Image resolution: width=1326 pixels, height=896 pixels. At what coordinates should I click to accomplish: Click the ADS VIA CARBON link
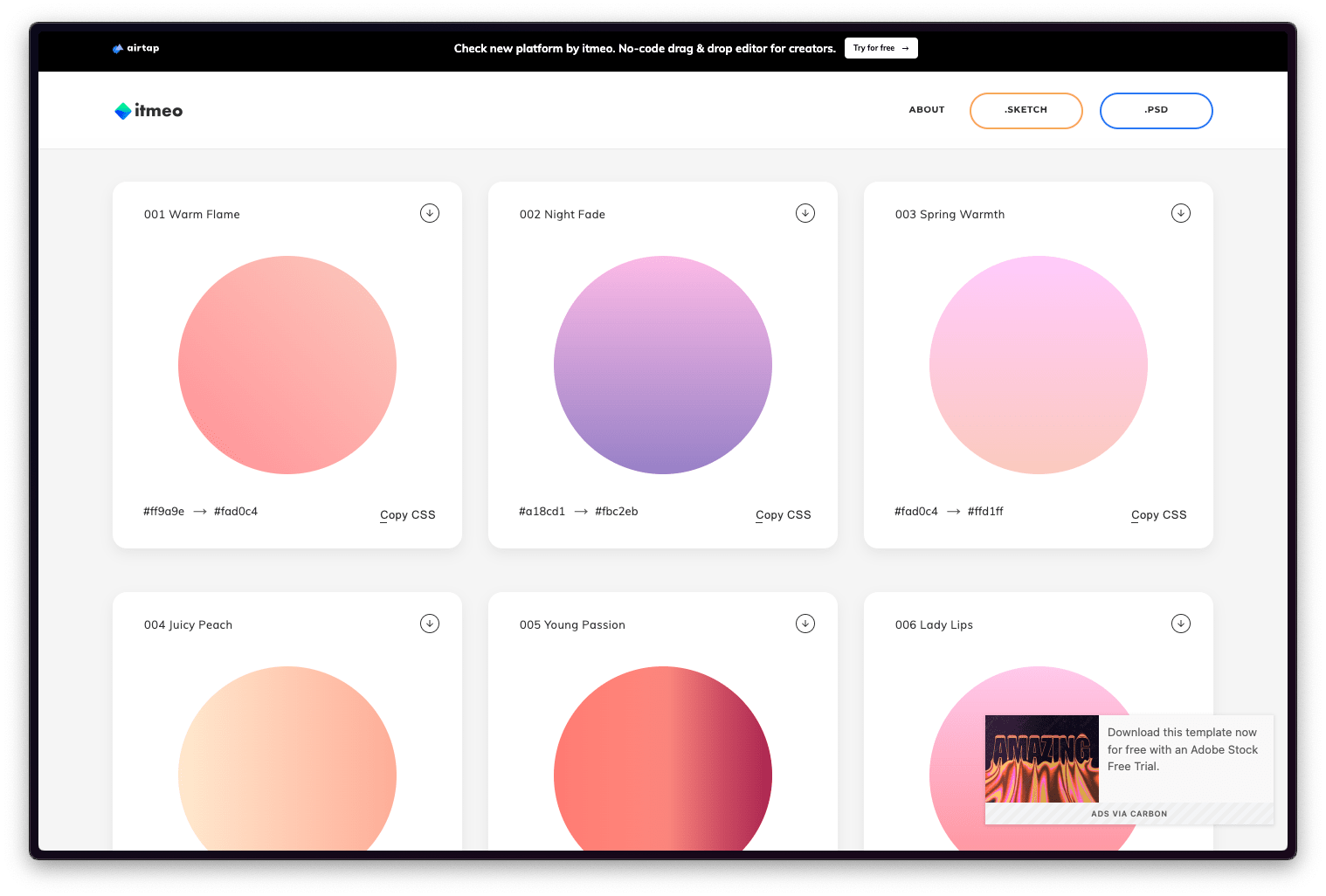(1129, 814)
